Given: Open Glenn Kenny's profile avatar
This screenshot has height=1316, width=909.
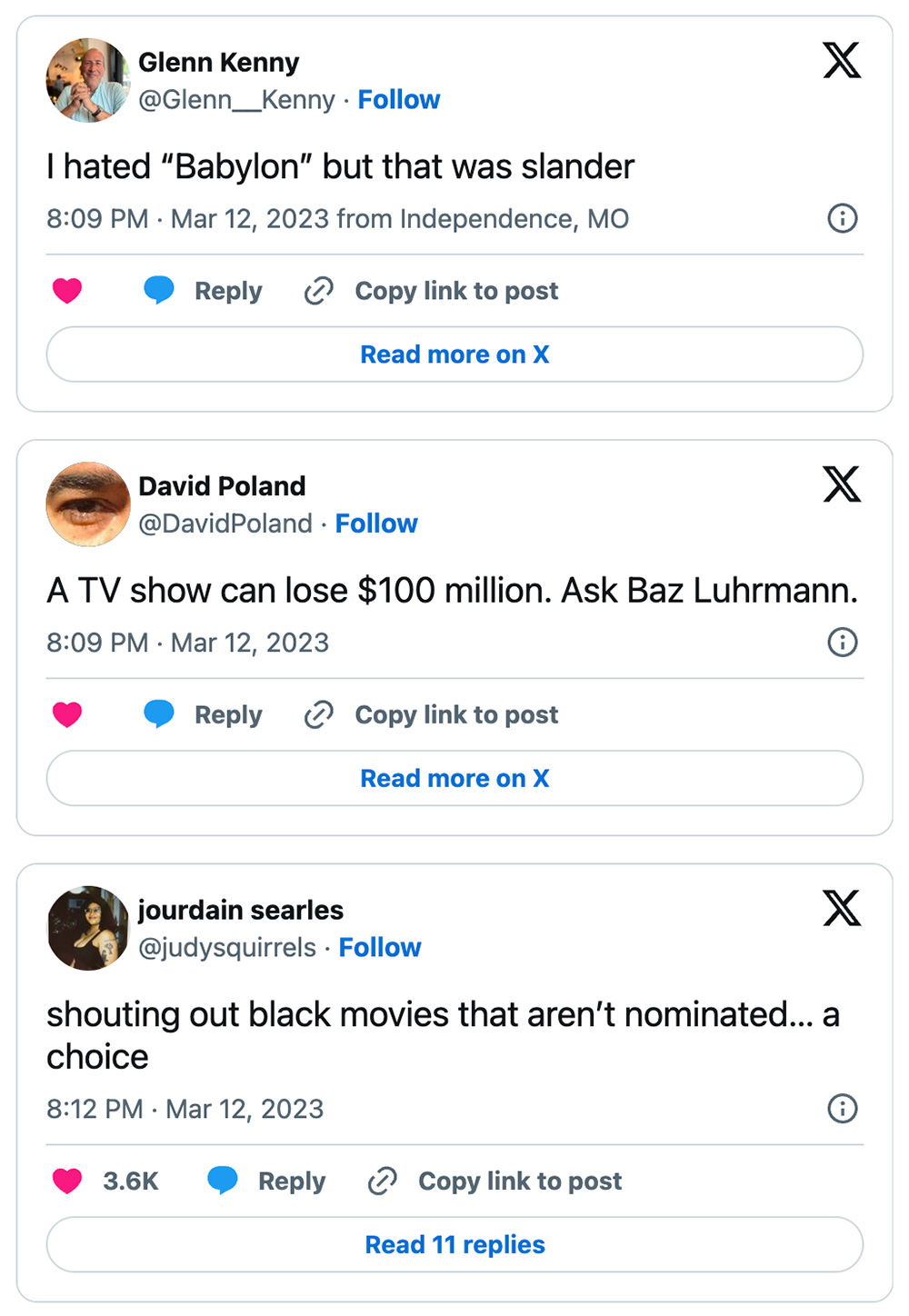Looking at the screenshot, I should click(88, 80).
